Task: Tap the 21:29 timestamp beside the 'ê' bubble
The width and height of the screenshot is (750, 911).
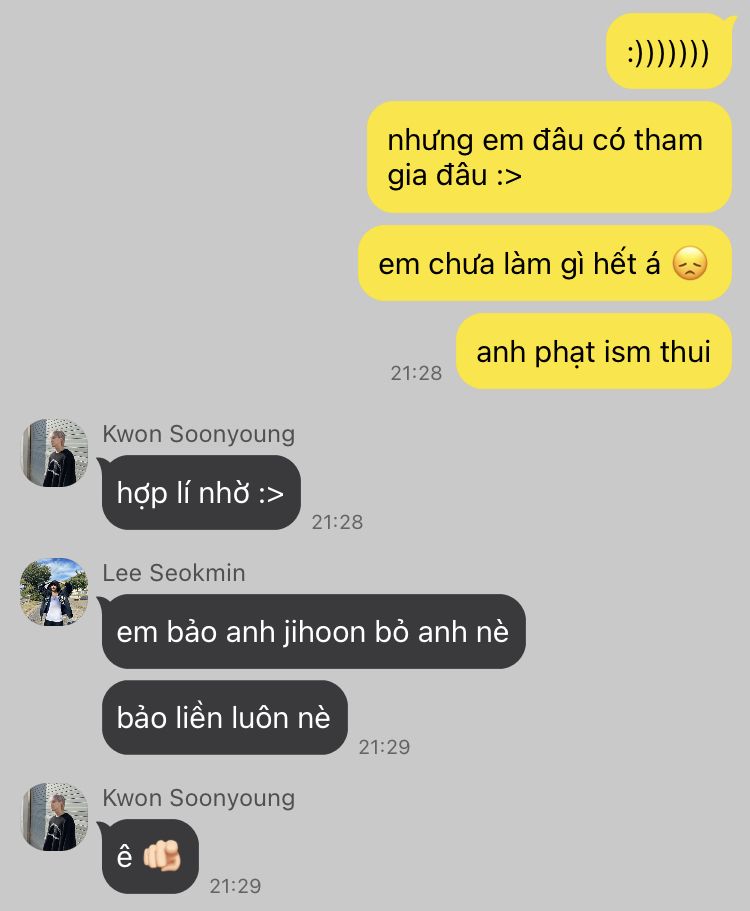Action: pyautogui.click(x=235, y=886)
